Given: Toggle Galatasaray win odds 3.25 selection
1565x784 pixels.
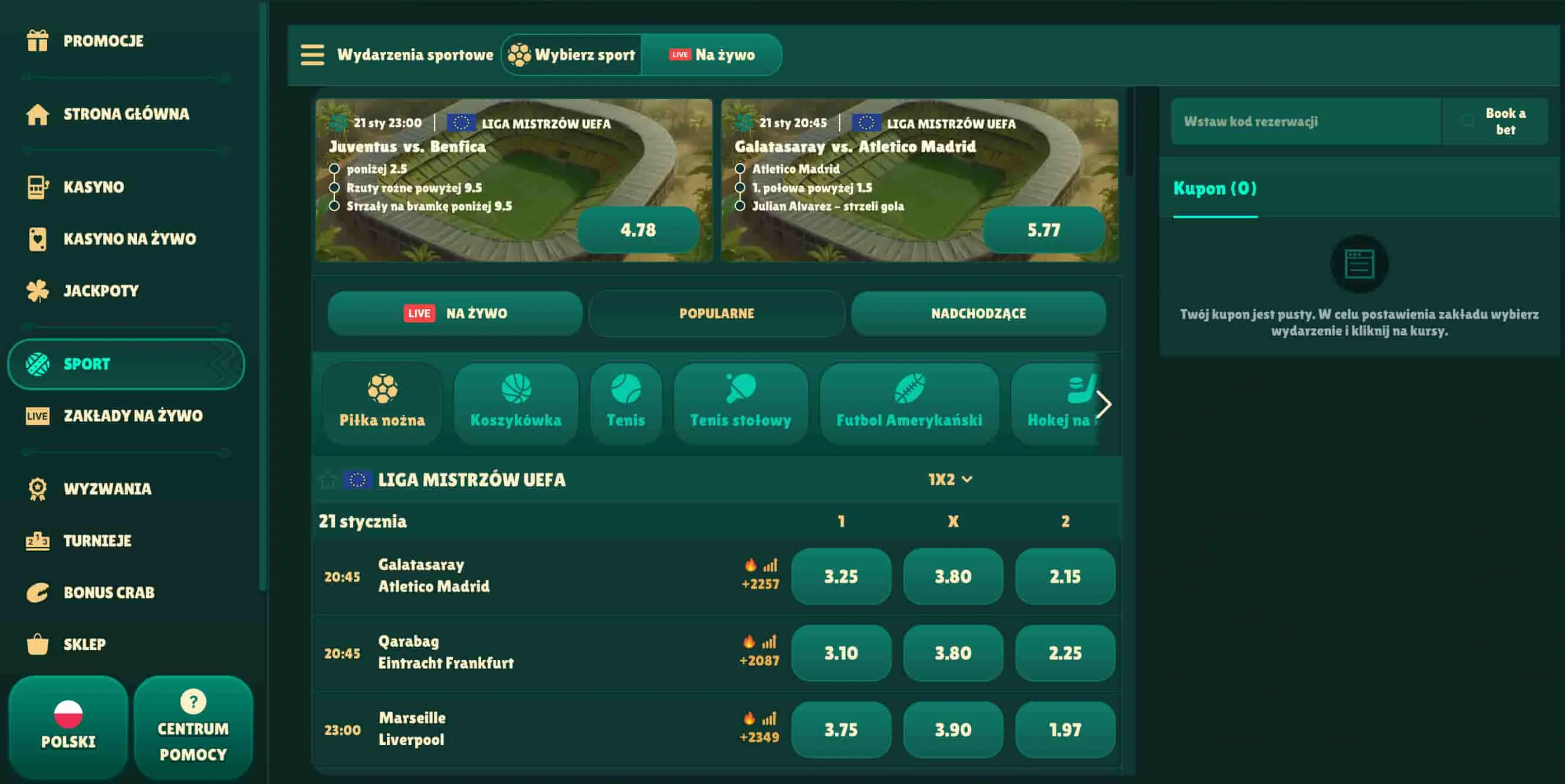Looking at the screenshot, I should (x=841, y=577).
